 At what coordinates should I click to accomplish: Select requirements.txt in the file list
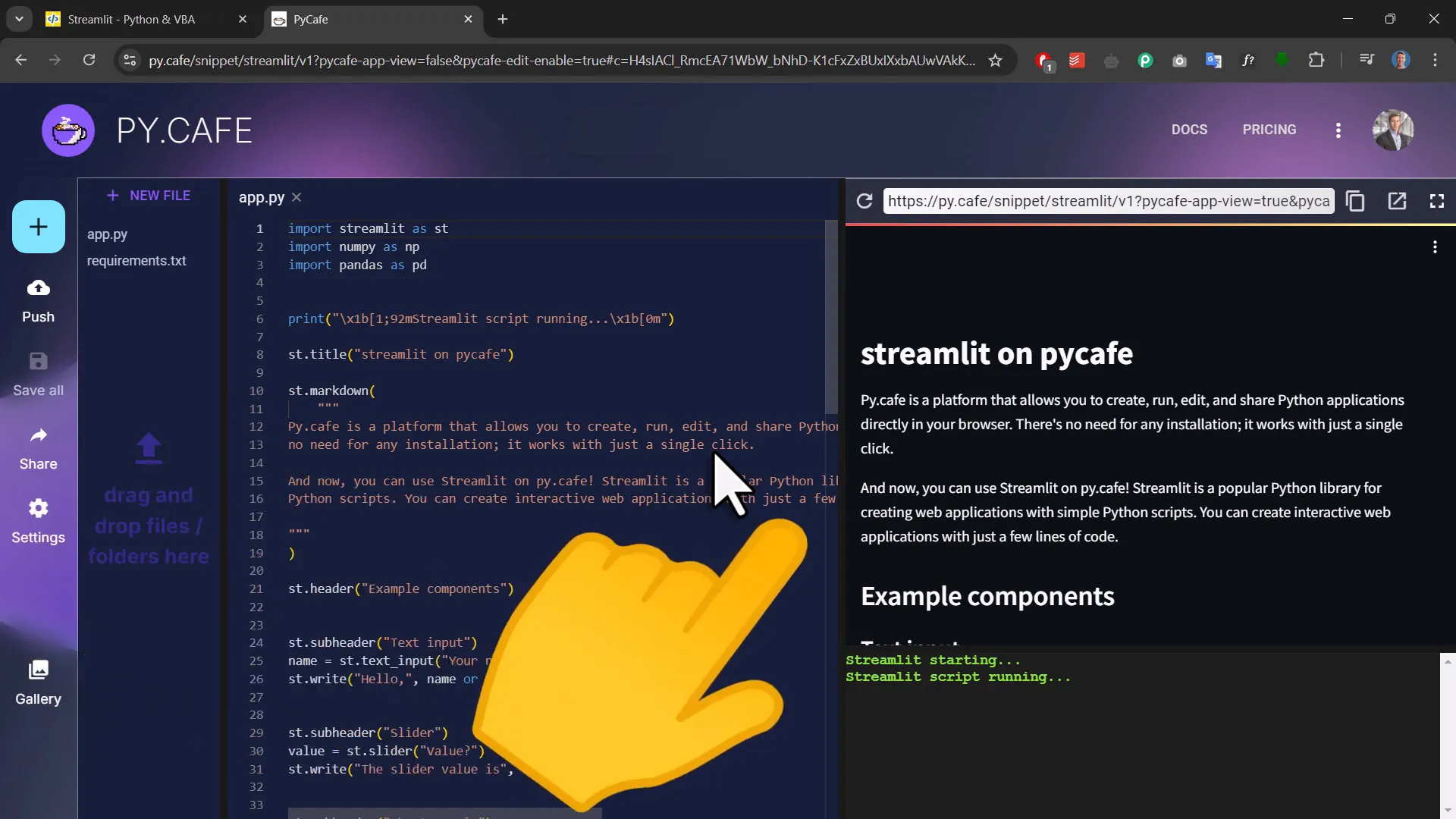136,260
